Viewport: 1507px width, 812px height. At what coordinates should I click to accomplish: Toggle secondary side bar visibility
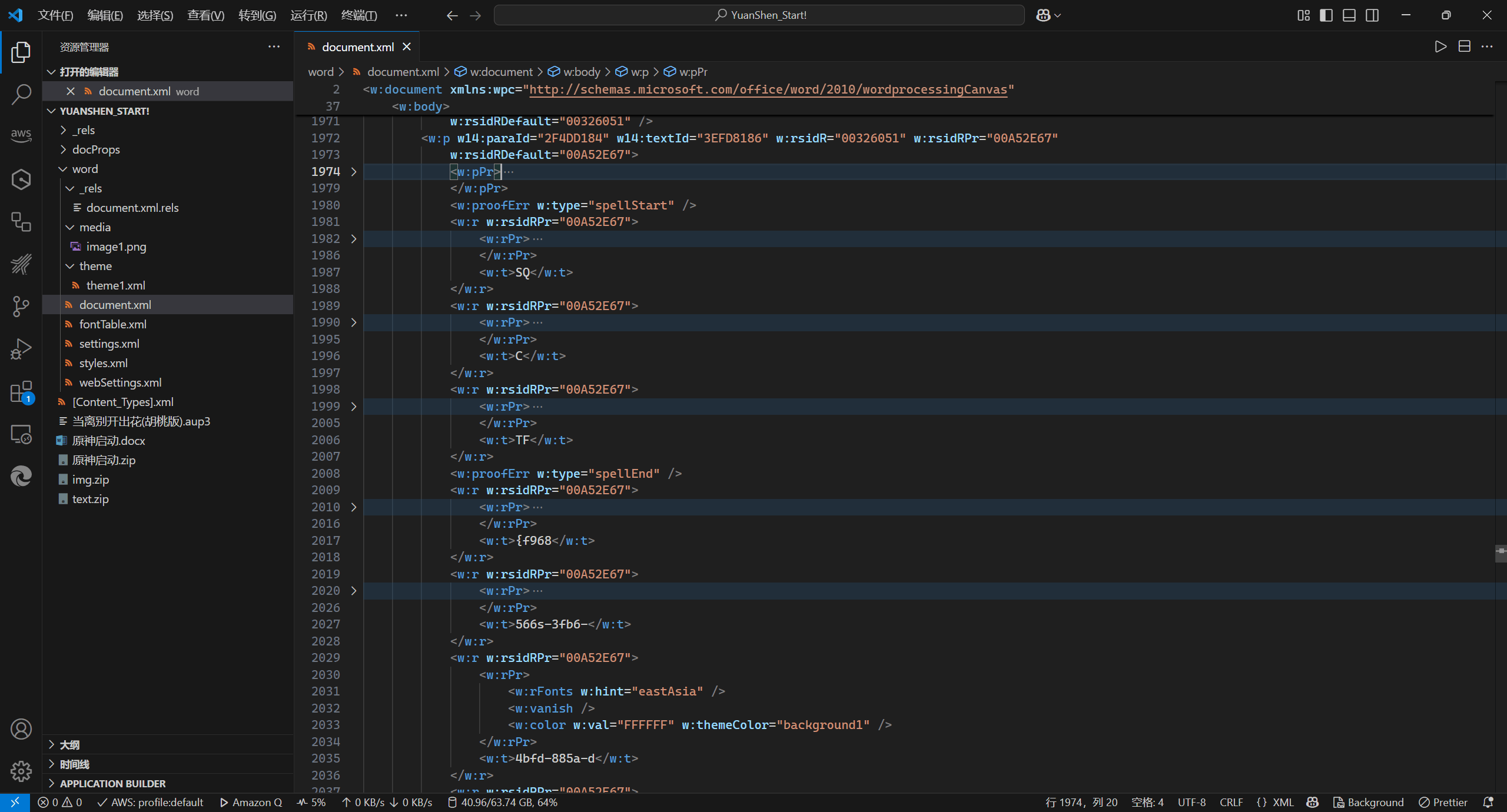1372,15
